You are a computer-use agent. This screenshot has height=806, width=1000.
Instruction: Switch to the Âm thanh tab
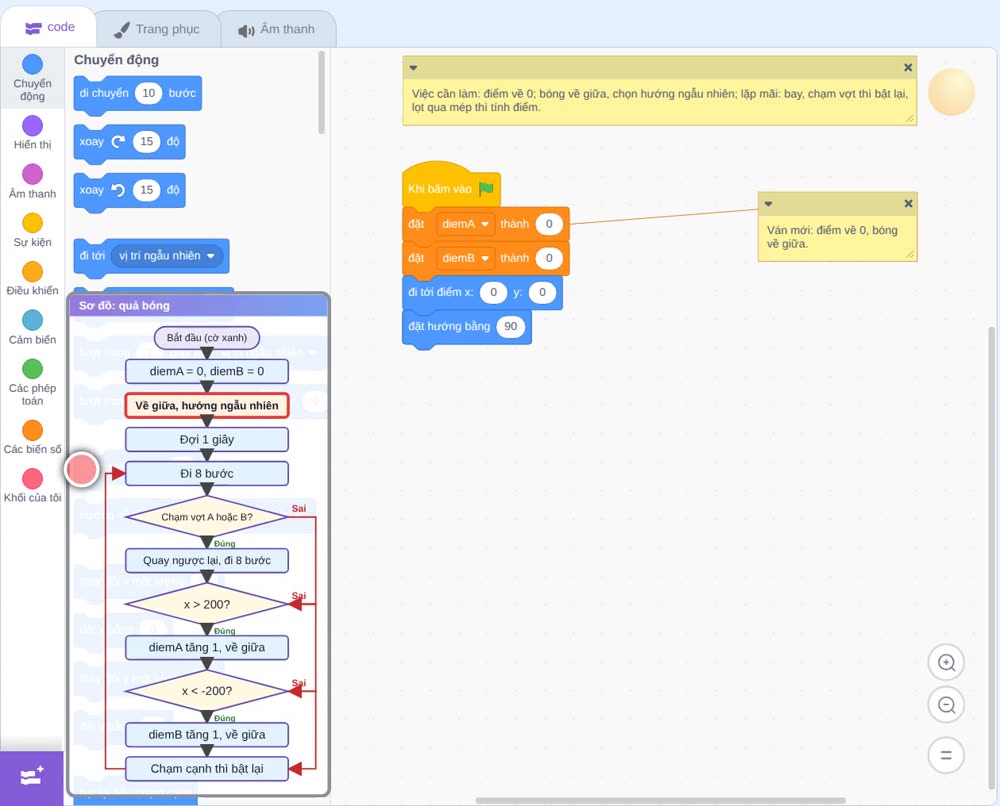click(277, 29)
